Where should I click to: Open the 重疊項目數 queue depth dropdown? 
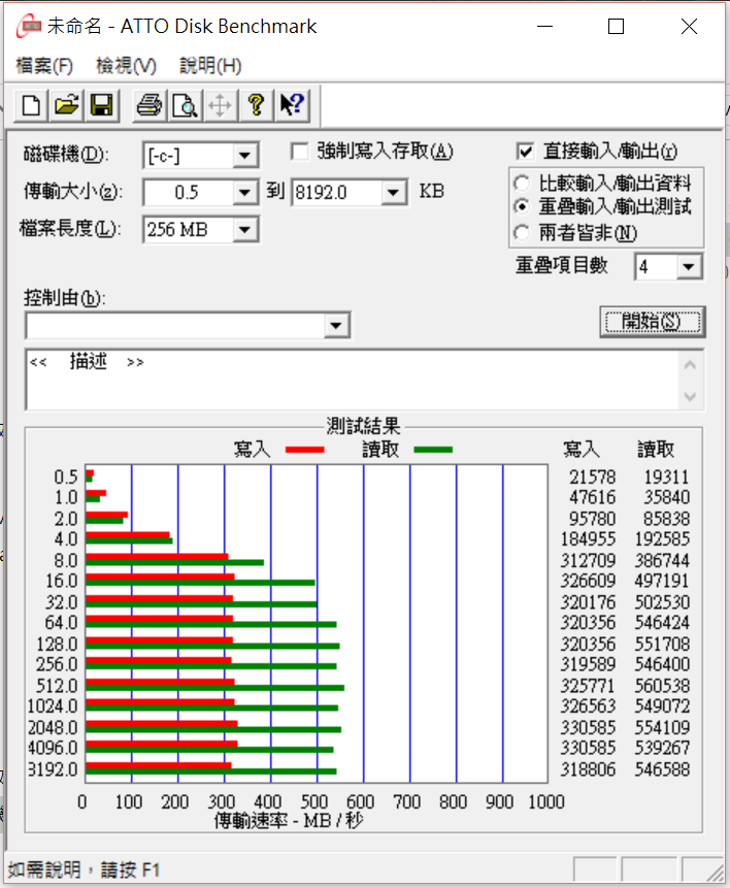click(x=689, y=267)
